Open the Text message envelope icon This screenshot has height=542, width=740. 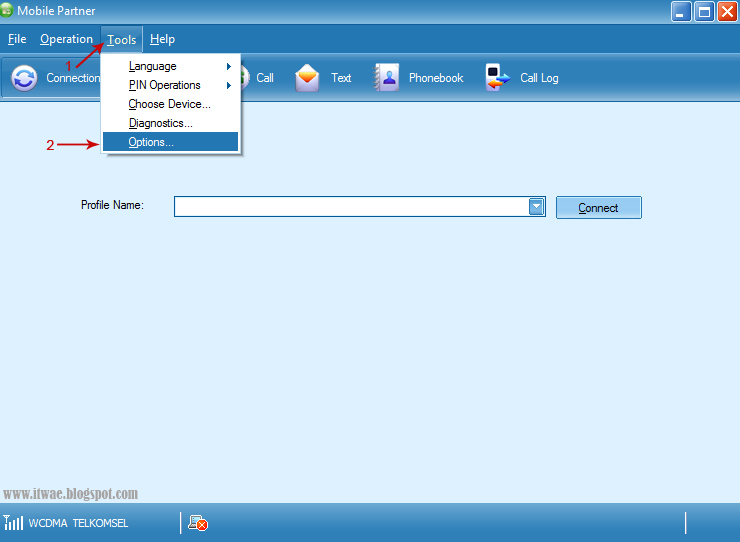(x=307, y=77)
